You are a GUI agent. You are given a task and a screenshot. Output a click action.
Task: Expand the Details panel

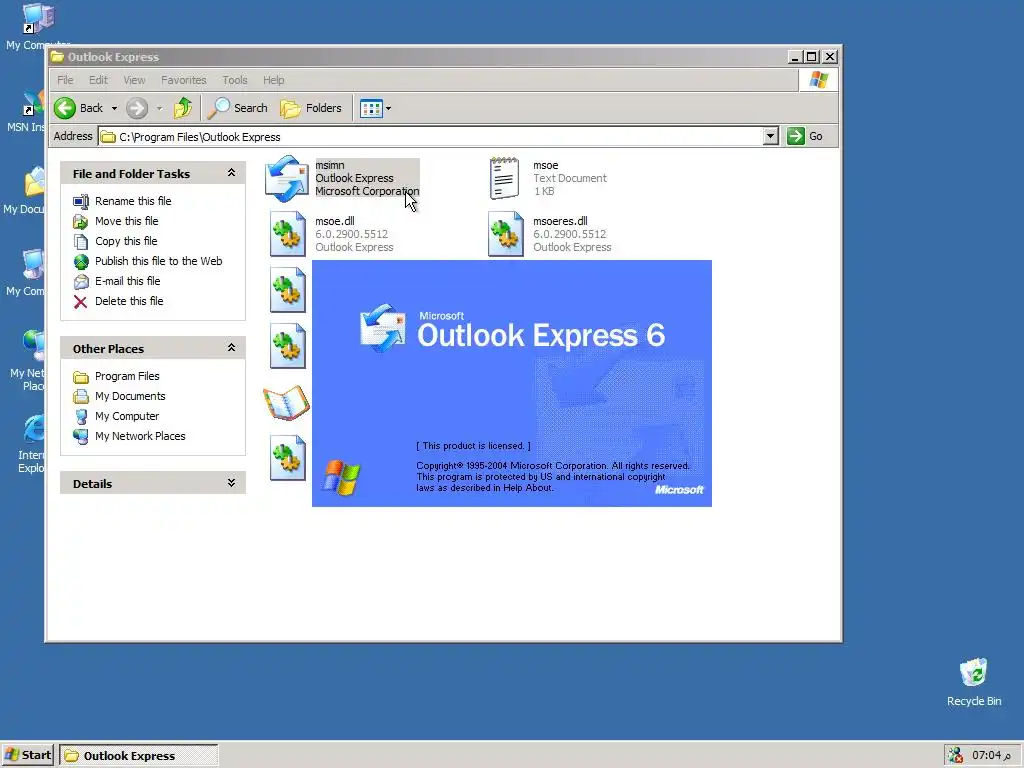pyautogui.click(x=231, y=483)
